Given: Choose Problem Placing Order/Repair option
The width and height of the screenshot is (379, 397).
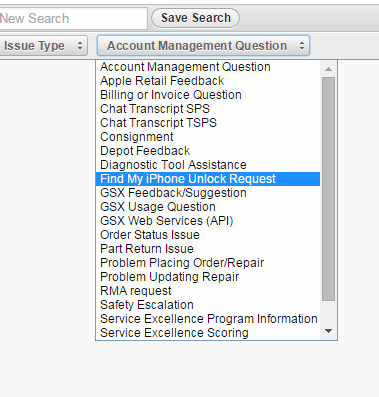Looking at the screenshot, I should 208,263.
